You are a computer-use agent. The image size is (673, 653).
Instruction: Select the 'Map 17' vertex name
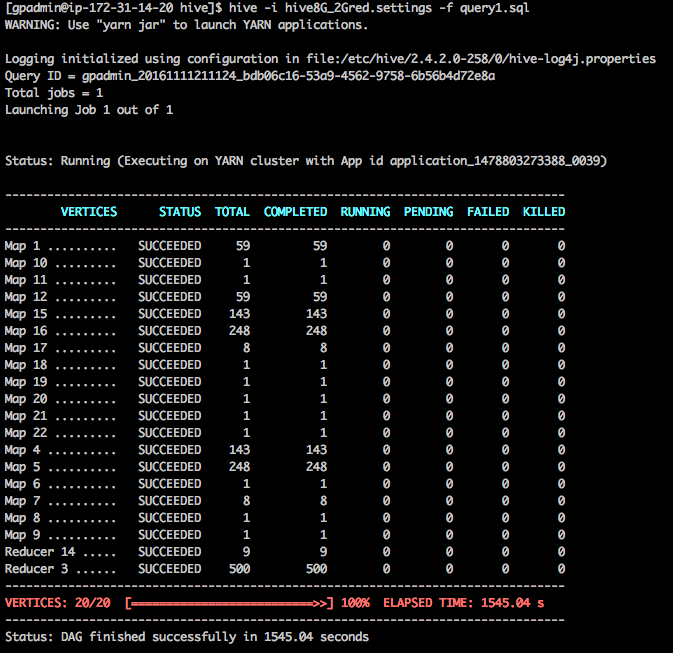[x=26, y=348]
